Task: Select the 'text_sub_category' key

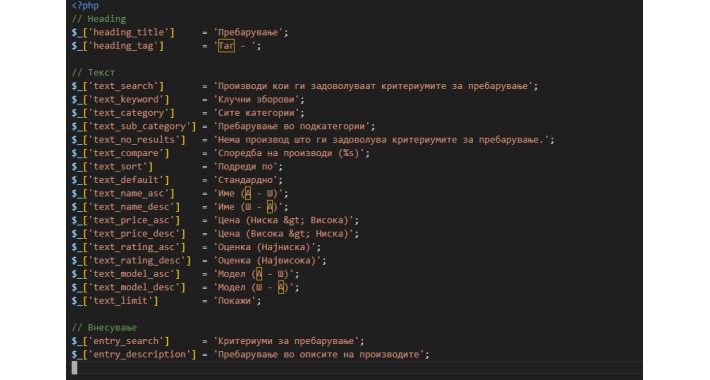Action: (x=139, y=126)
